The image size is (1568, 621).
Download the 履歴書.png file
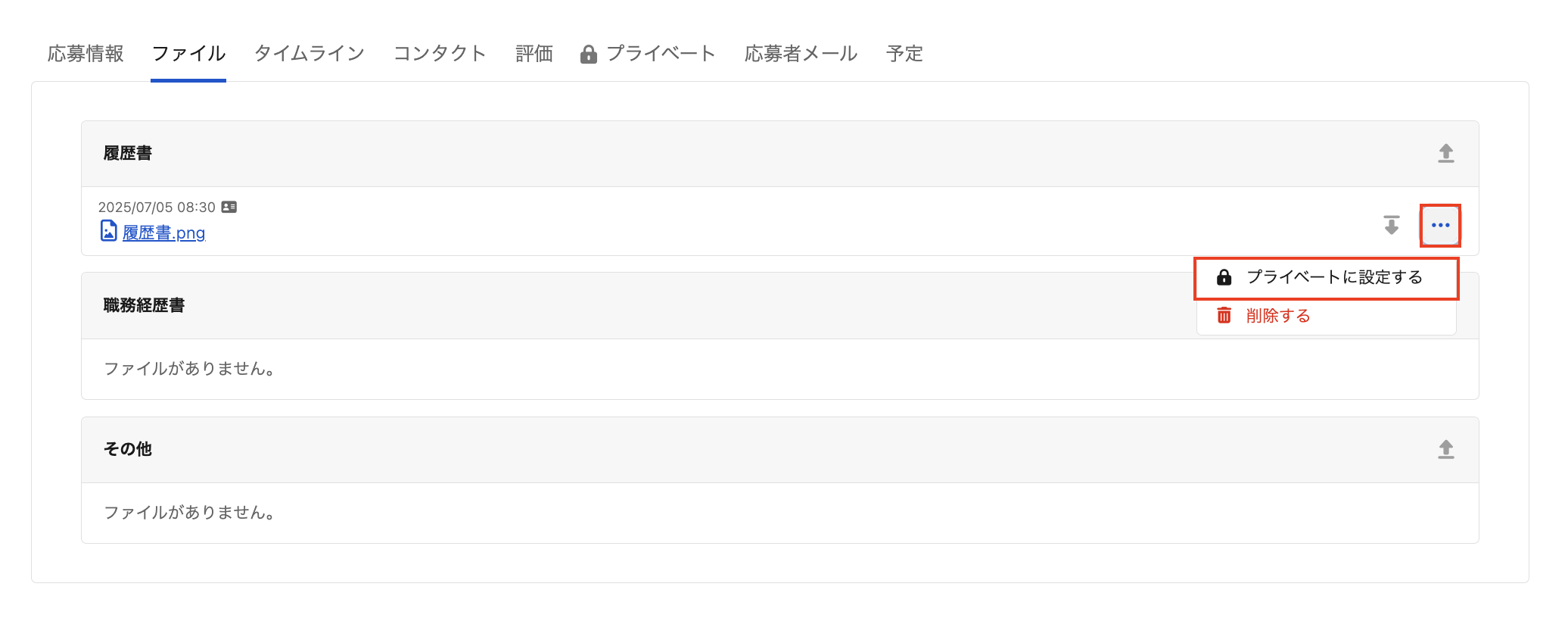(x=1391, y=226)
